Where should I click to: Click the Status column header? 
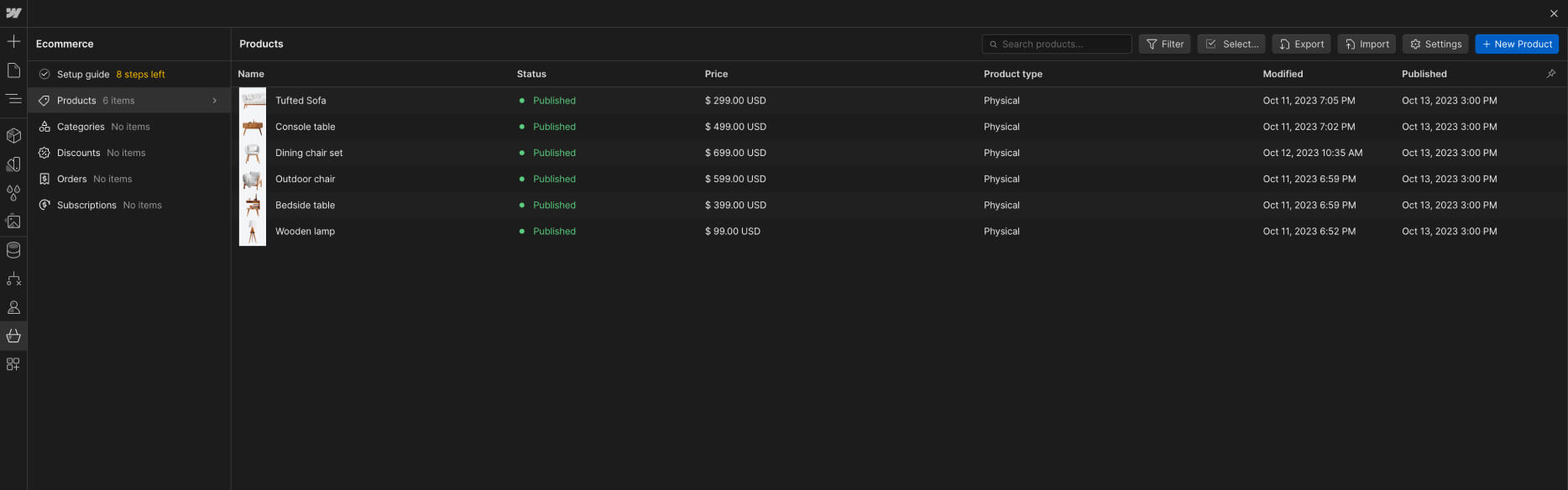coord(531,74)
